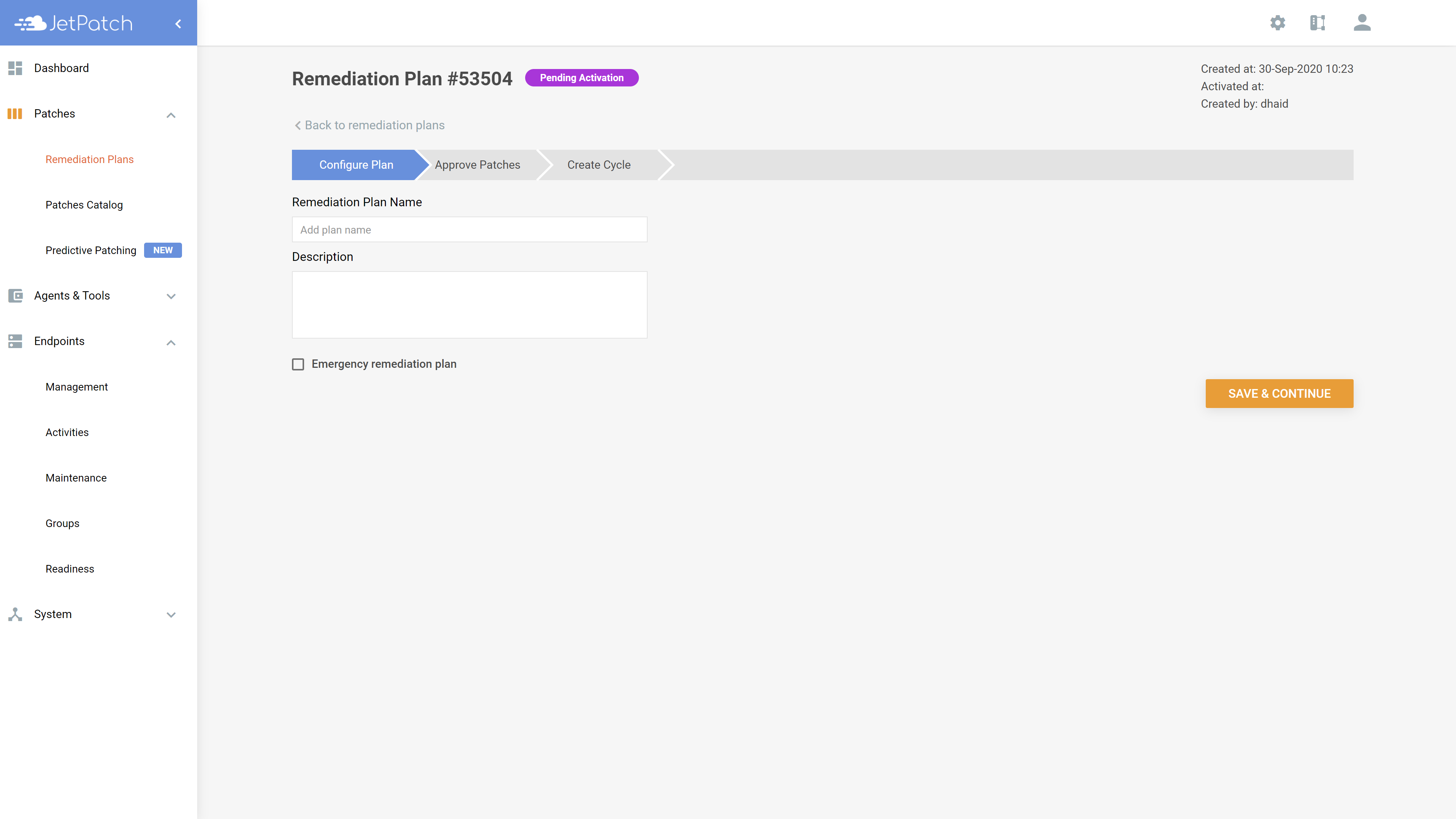Viewport: 1456px width, 819px height.
Task: Collapse the Endpoints menu section
Action: click(171, 342)
